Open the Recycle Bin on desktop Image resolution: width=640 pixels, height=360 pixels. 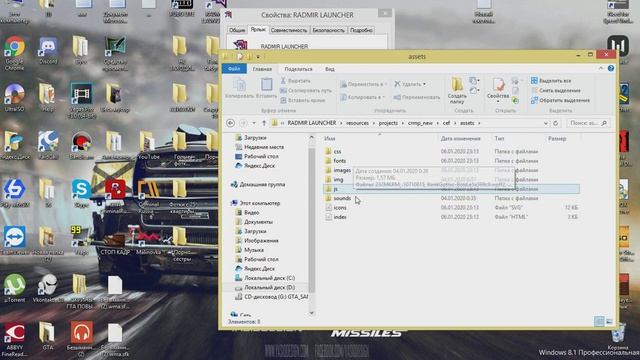618,336
